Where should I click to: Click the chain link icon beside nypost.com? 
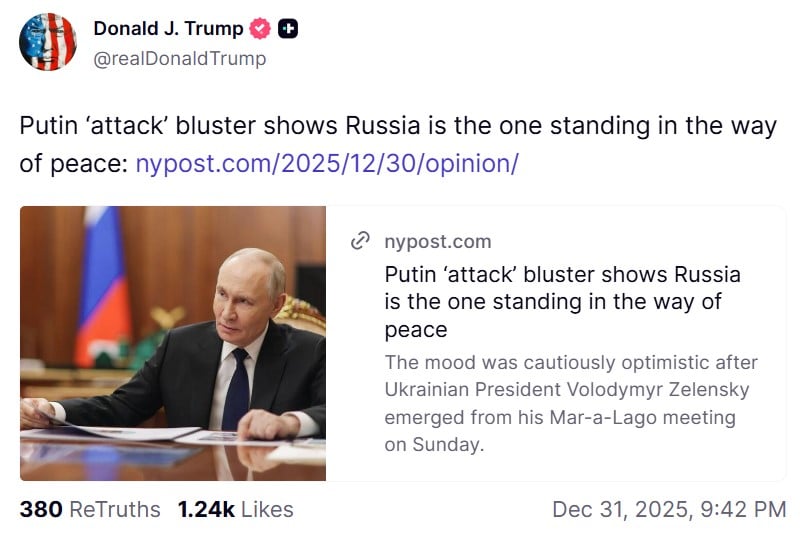tap(361, 241)
